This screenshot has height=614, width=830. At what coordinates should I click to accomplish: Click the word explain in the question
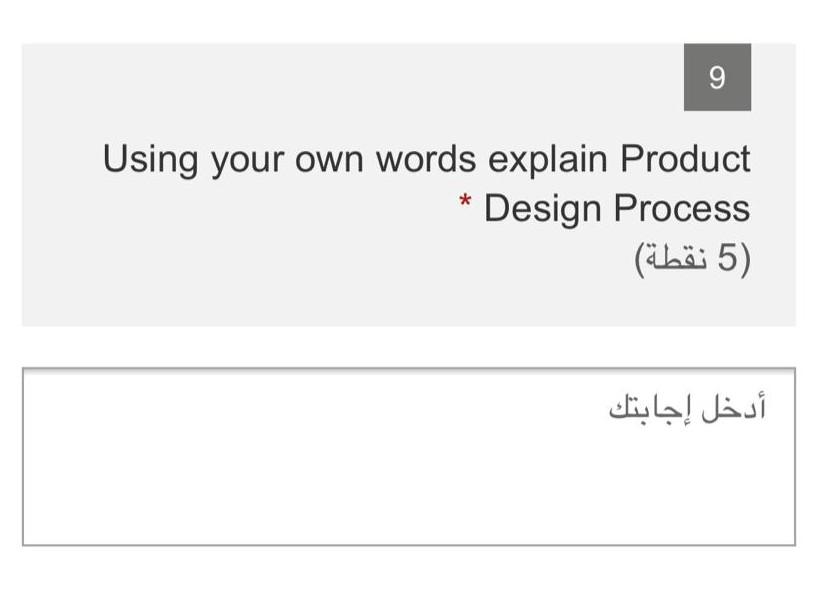click(543, 158)
